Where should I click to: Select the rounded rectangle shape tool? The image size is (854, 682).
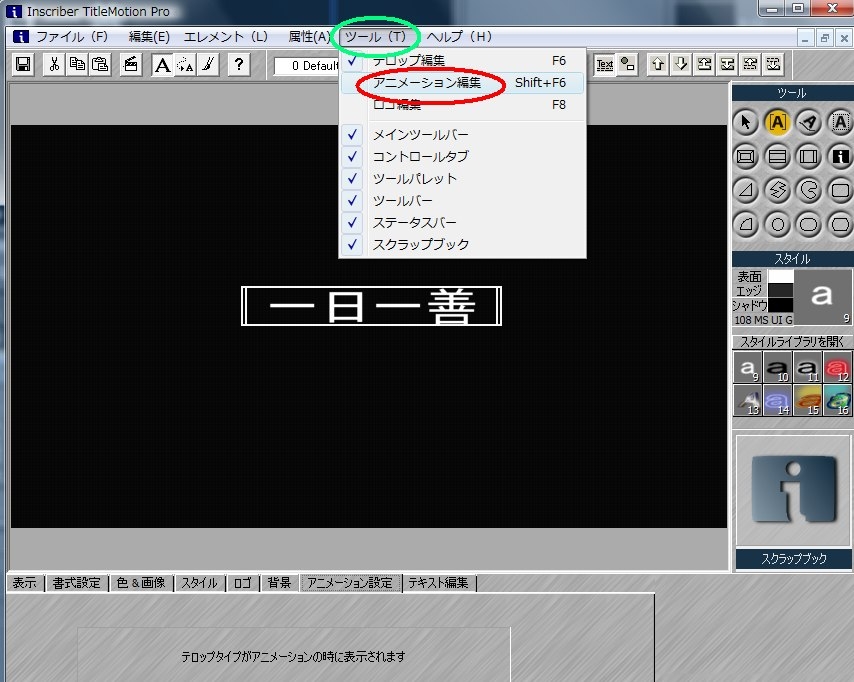[x=840, y=190]
